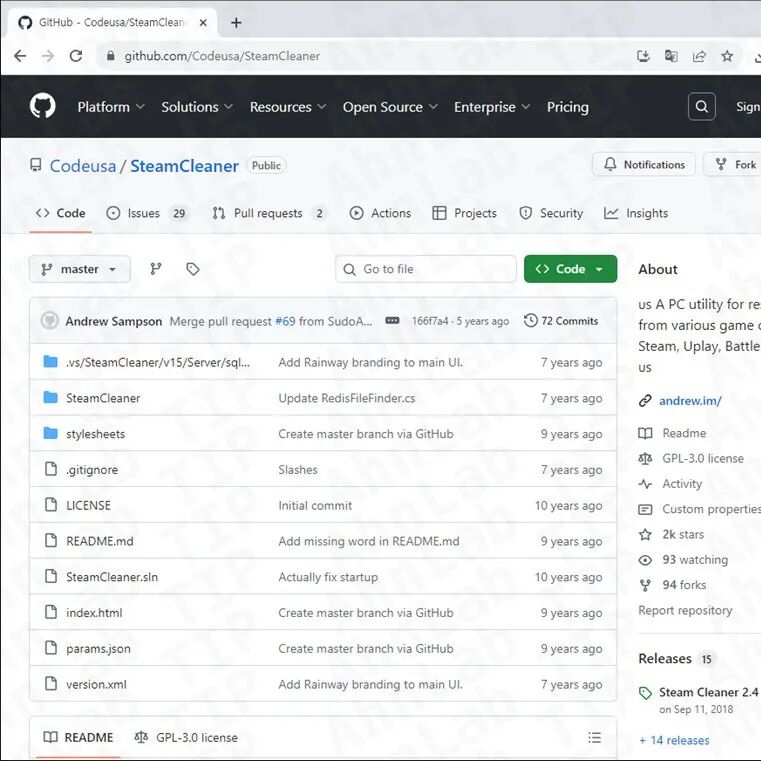Click the commit message ellipsis icon
761x761 pixels.
click(x=392, y=321)
